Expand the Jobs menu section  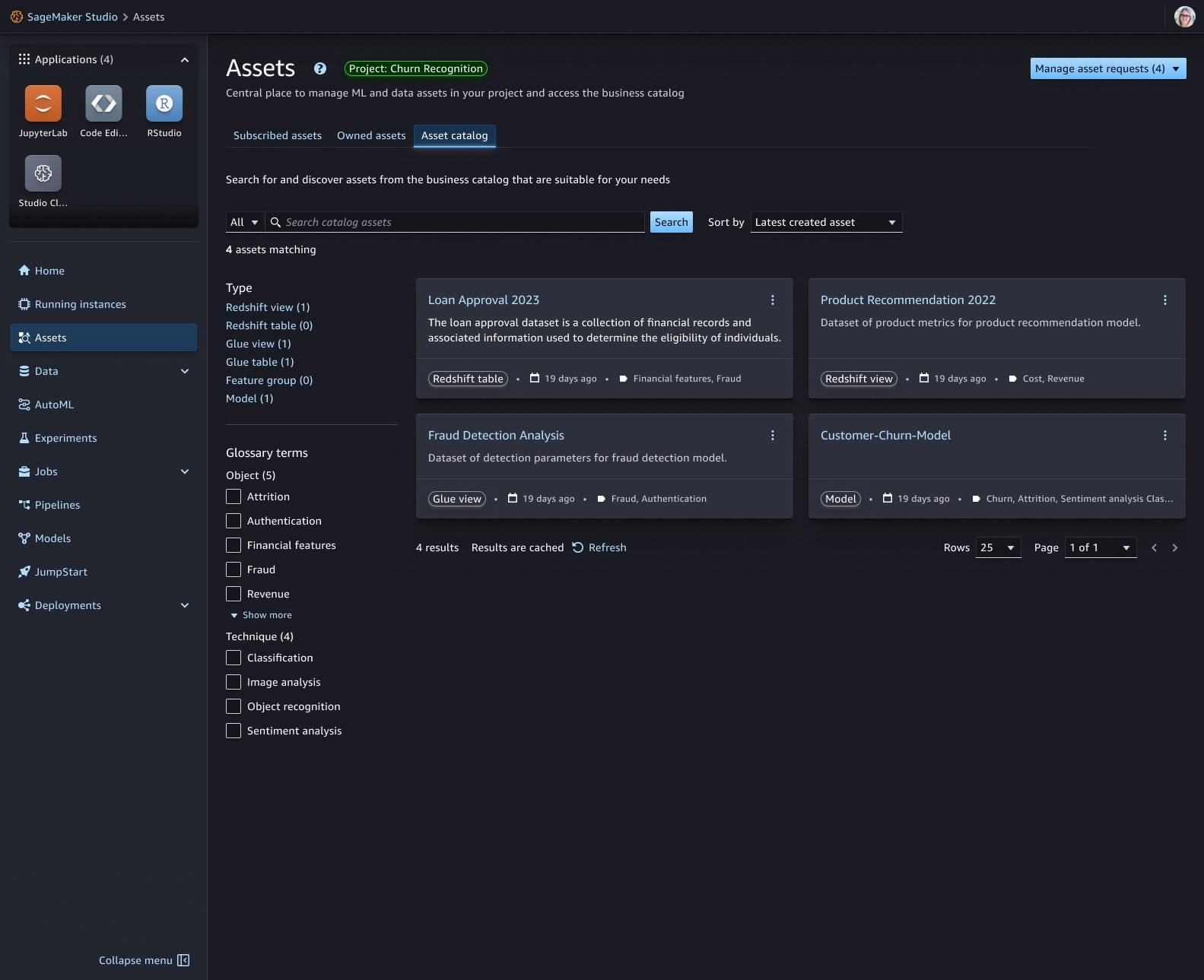(x=185, y=471)
